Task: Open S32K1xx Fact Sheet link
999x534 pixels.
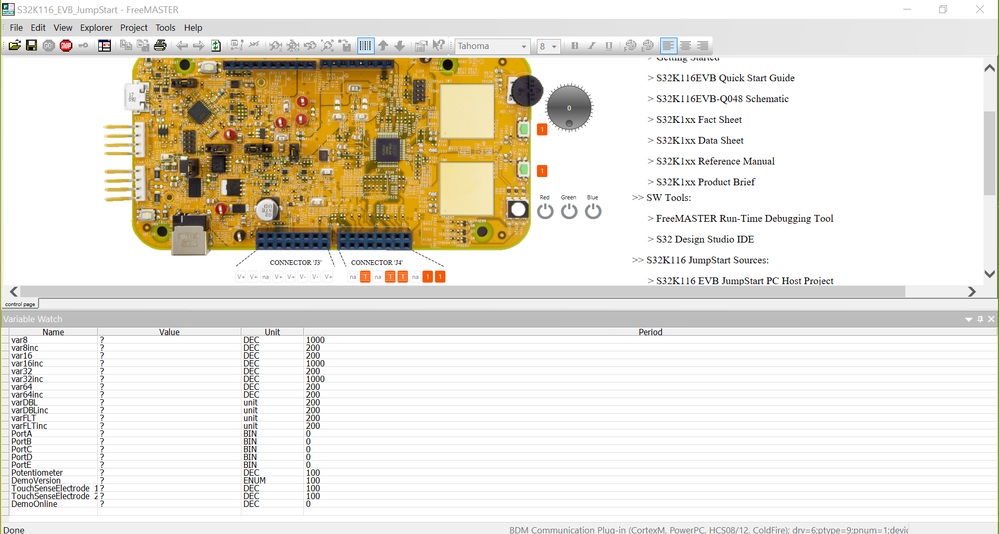Action: pyautogui.click(x=699, y=119)
